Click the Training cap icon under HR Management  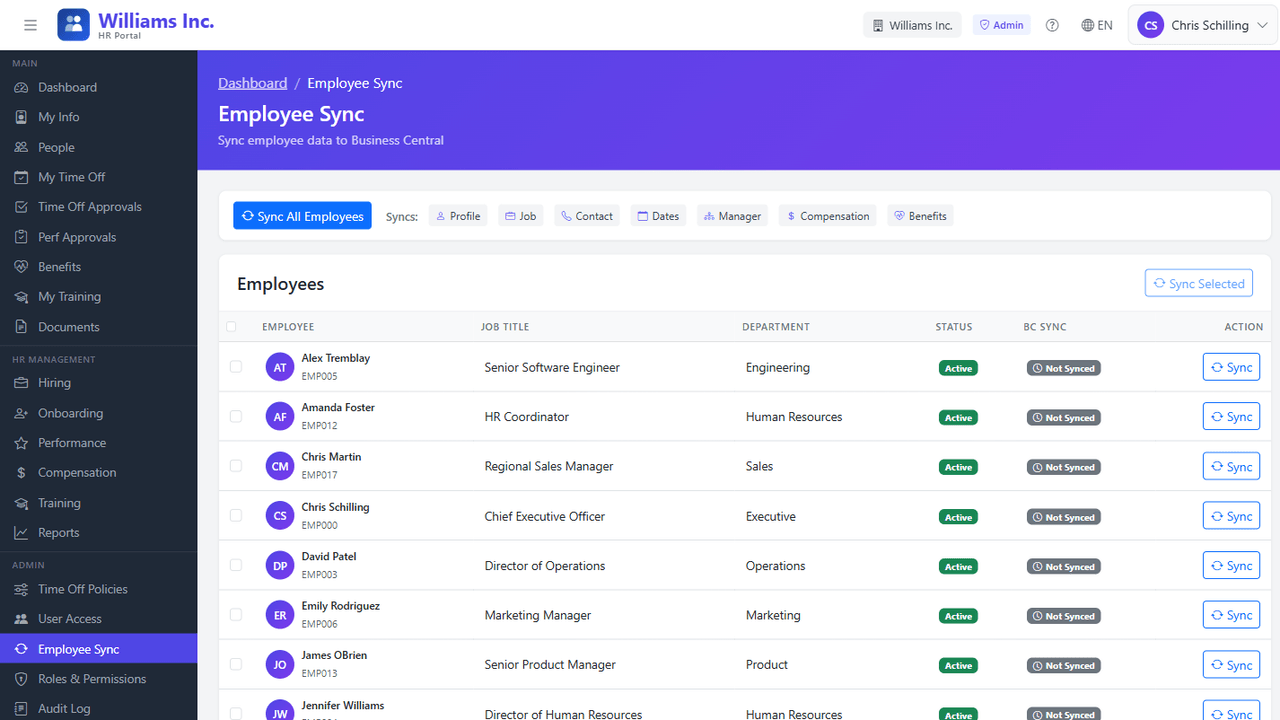pyautogui.click(x=21, y=503)
